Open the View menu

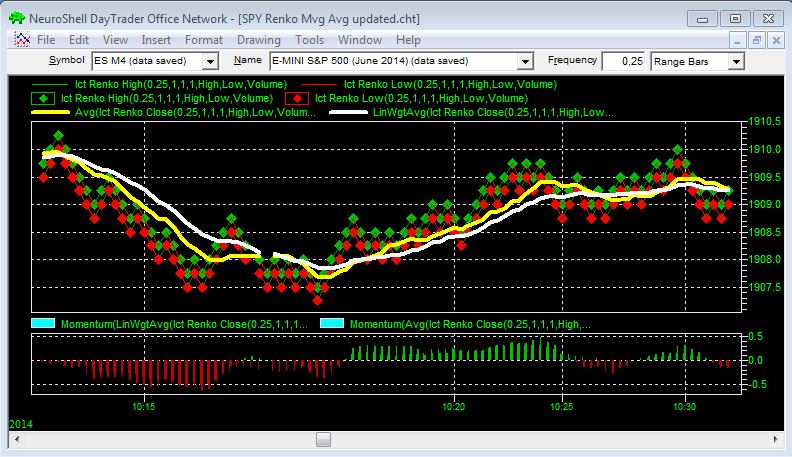115,40
